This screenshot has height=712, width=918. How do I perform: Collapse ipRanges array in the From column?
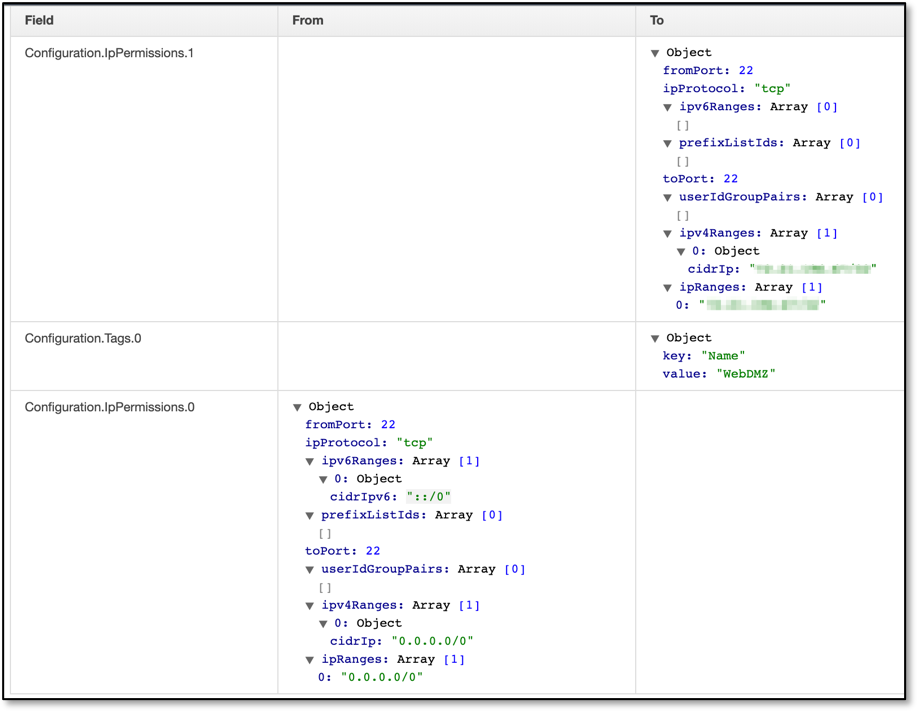(x=309, y=660)
